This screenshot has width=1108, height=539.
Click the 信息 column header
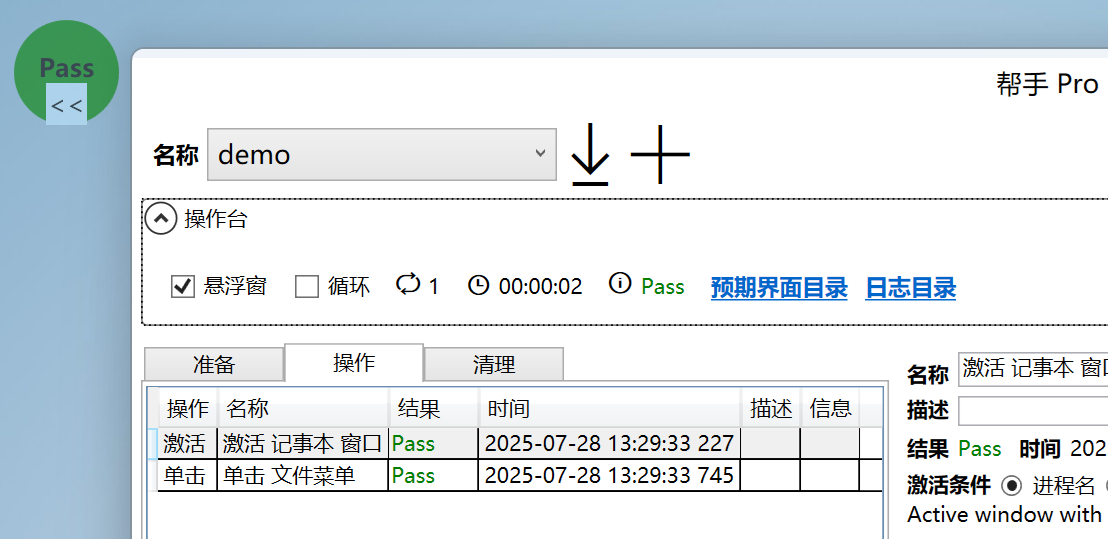830,408
